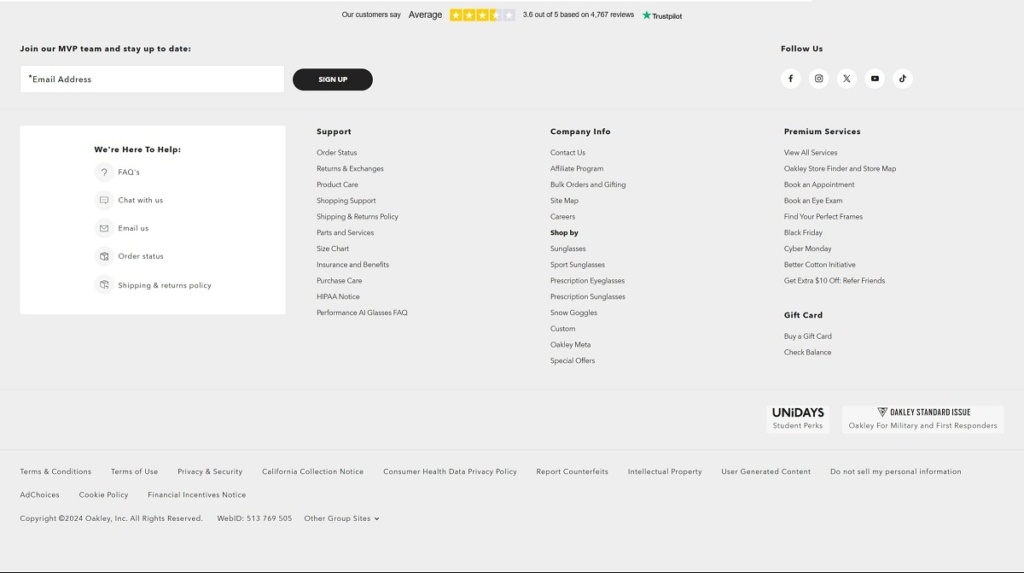This screenshot has width=1024, height=573.
Task: Click the Trustpilot star rating
Action: (482, 15)
